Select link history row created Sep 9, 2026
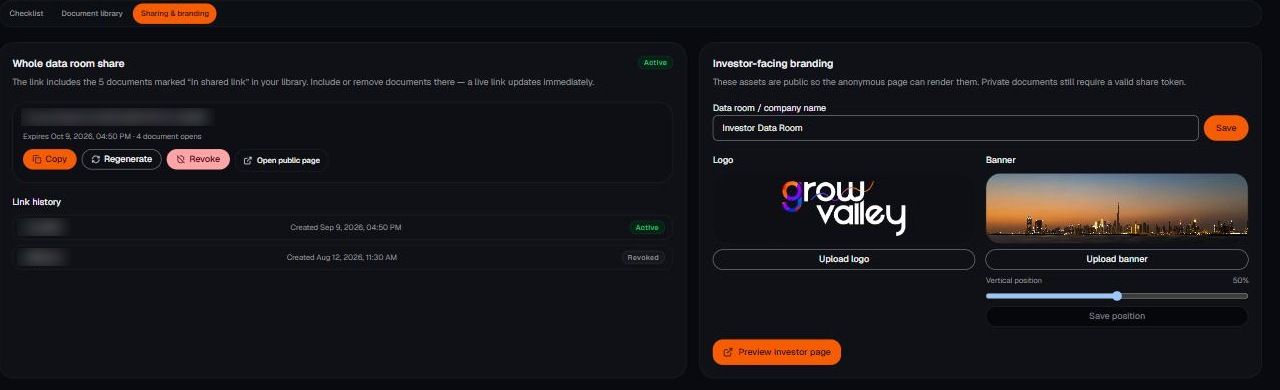 tap(343, 227)
